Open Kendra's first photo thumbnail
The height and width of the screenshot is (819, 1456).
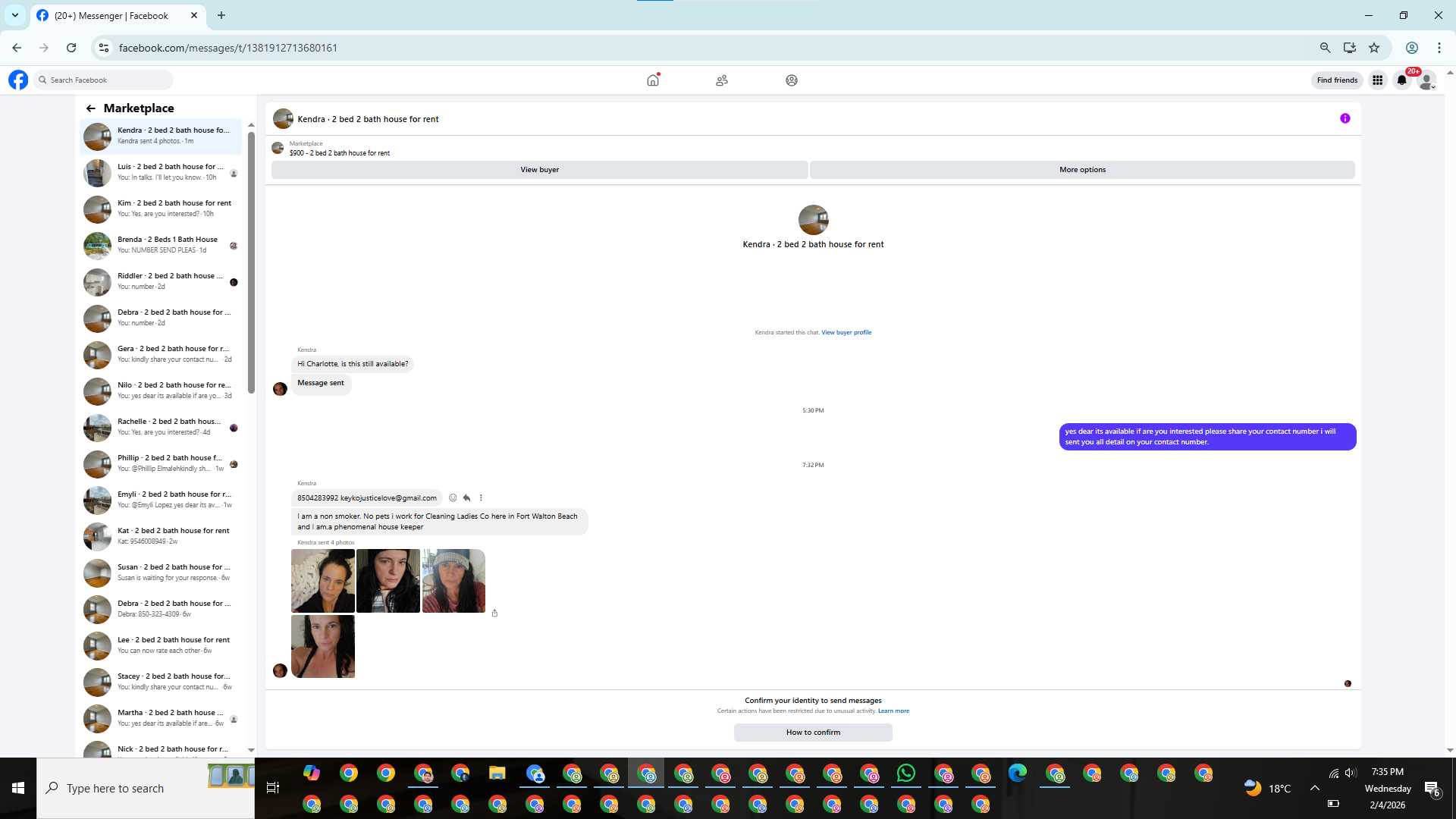click(323, 581)
